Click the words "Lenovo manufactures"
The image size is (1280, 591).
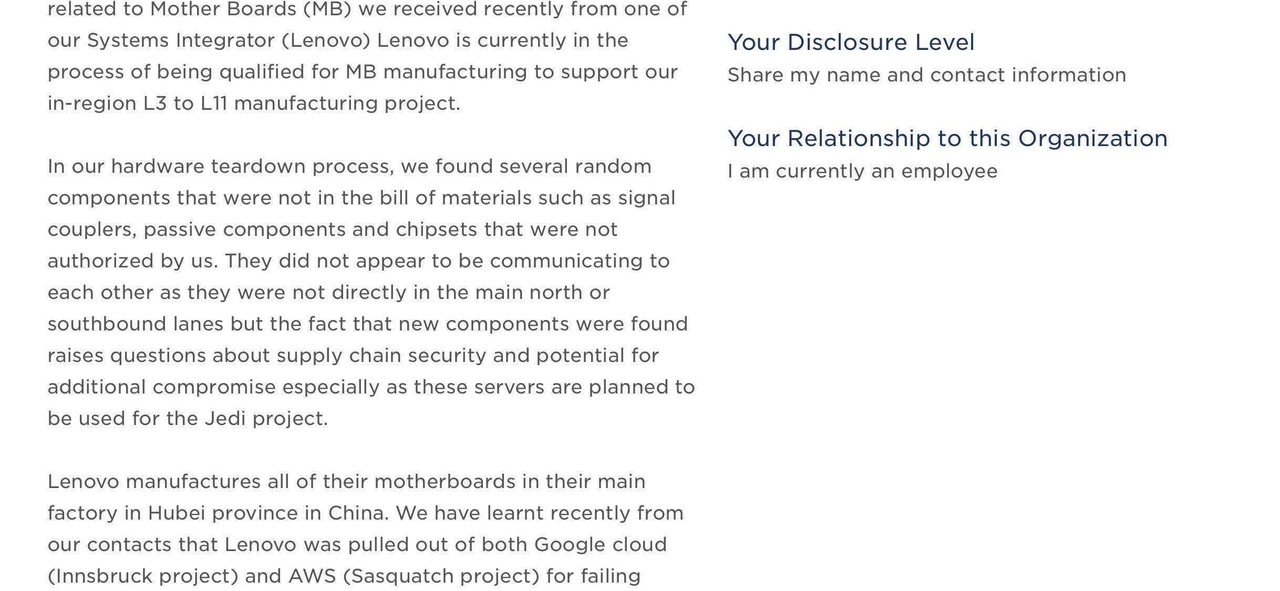[x=154, y=482]
